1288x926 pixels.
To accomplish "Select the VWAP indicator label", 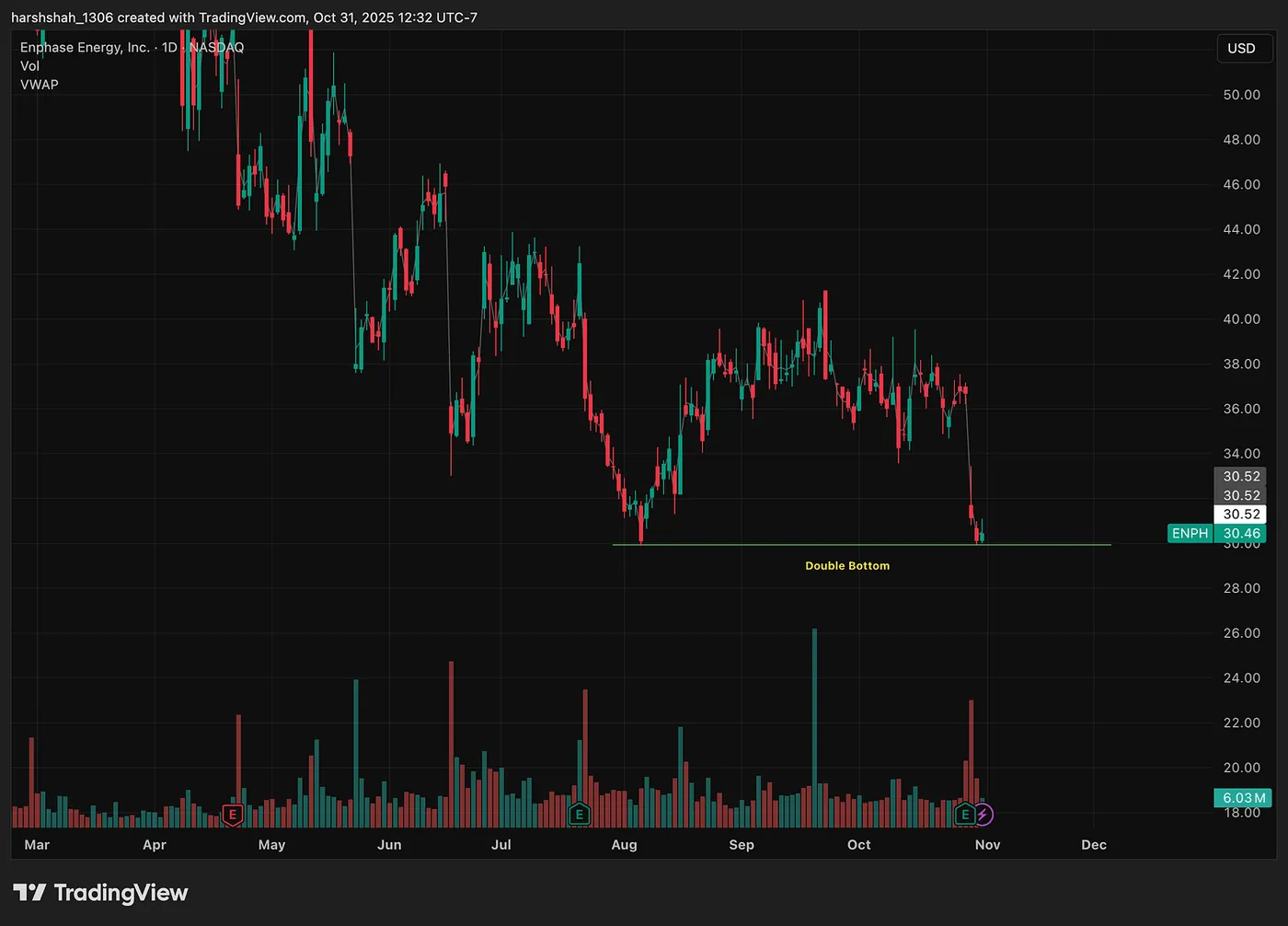I will coord(40,84).
